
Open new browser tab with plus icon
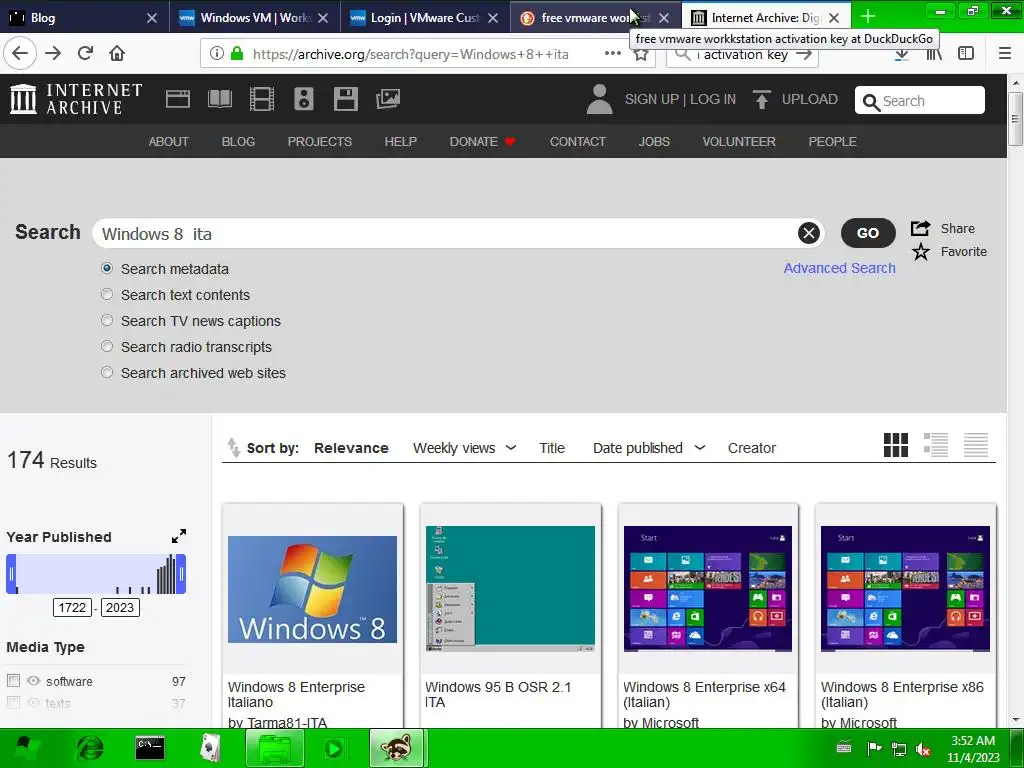coord(868,17)
